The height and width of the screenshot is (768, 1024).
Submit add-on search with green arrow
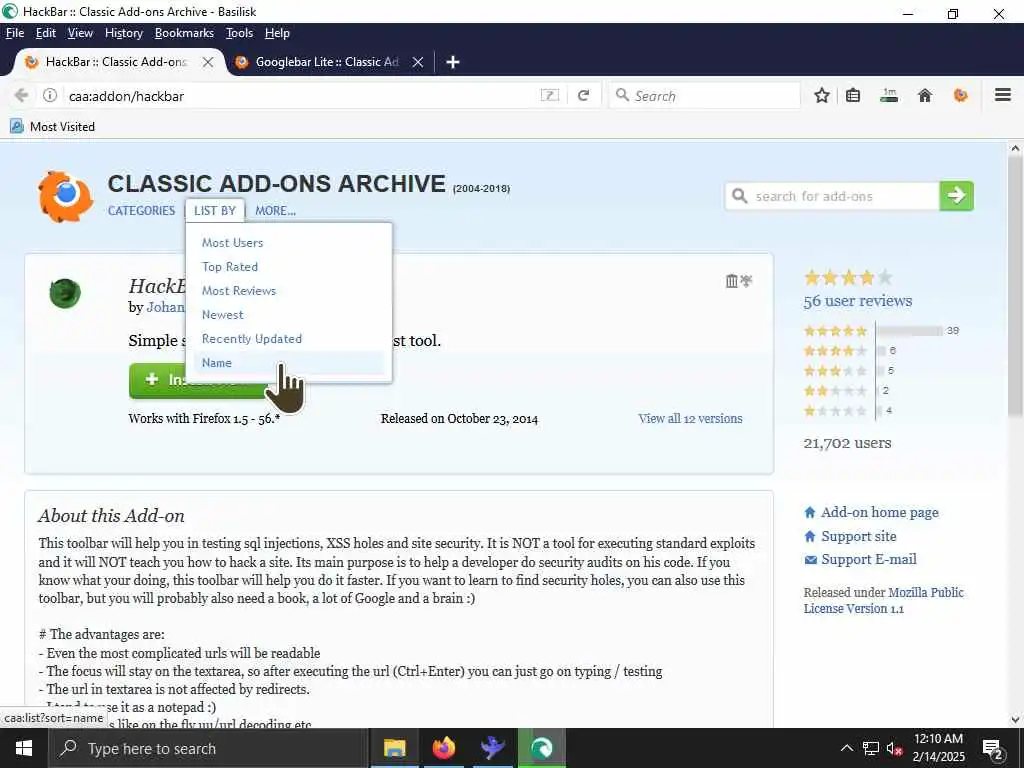pos(956,196)
